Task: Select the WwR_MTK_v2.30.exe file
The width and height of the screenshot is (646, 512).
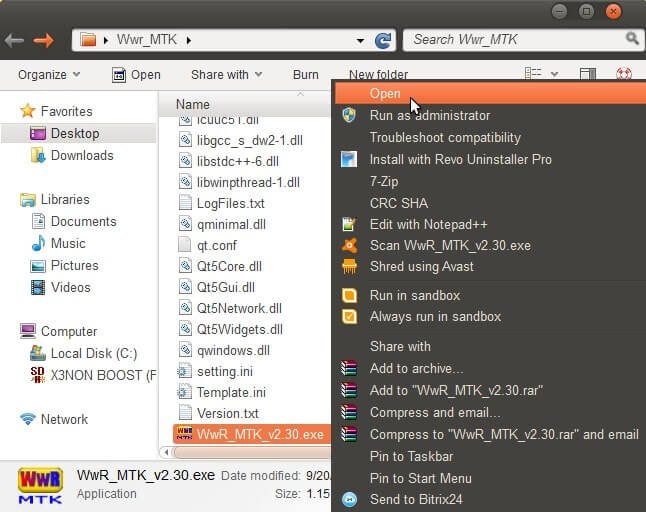Action: coord(259,434)
